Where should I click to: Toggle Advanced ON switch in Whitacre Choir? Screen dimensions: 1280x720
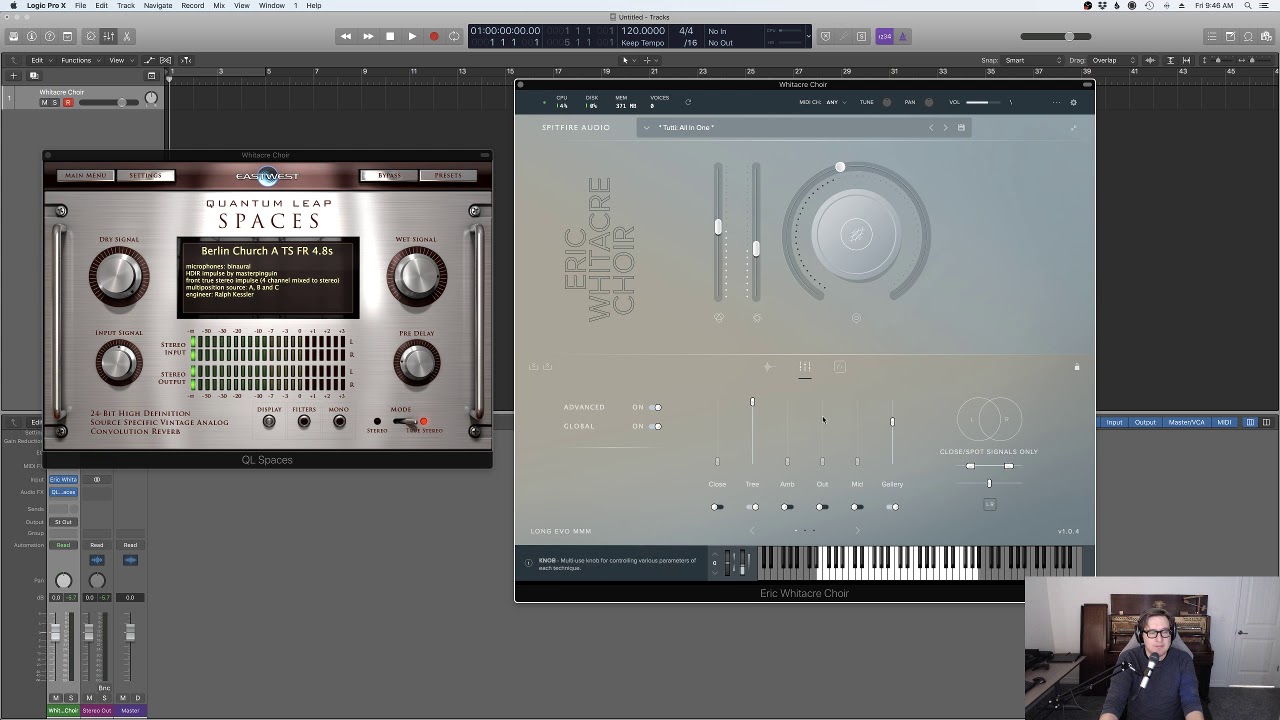(x=655, y=408)
